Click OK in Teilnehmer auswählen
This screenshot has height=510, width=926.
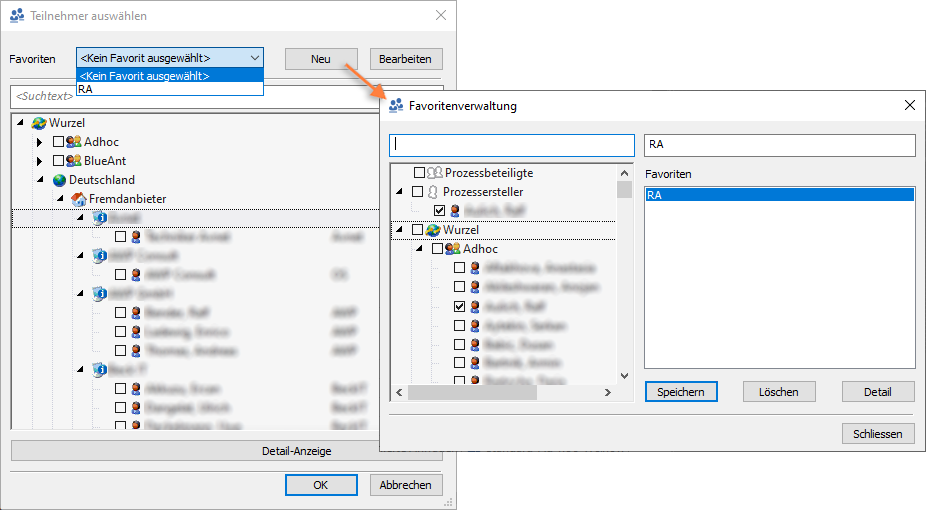(321, 485)
